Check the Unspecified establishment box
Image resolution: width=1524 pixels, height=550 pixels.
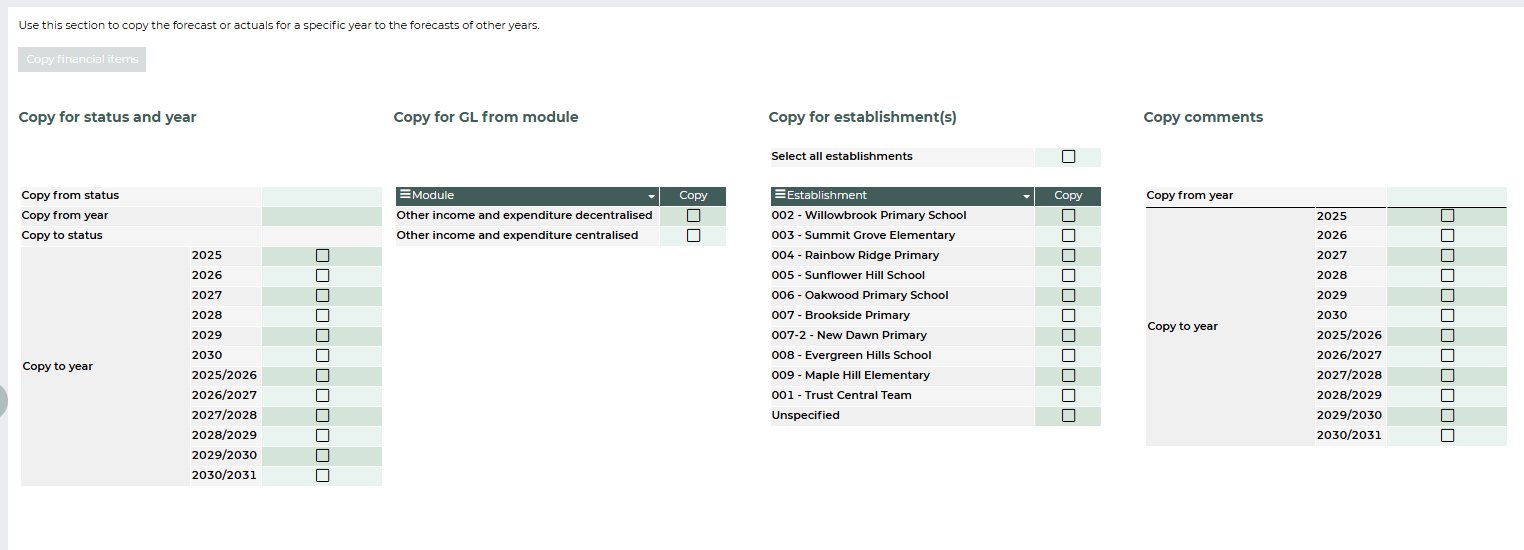[1068, 415]
